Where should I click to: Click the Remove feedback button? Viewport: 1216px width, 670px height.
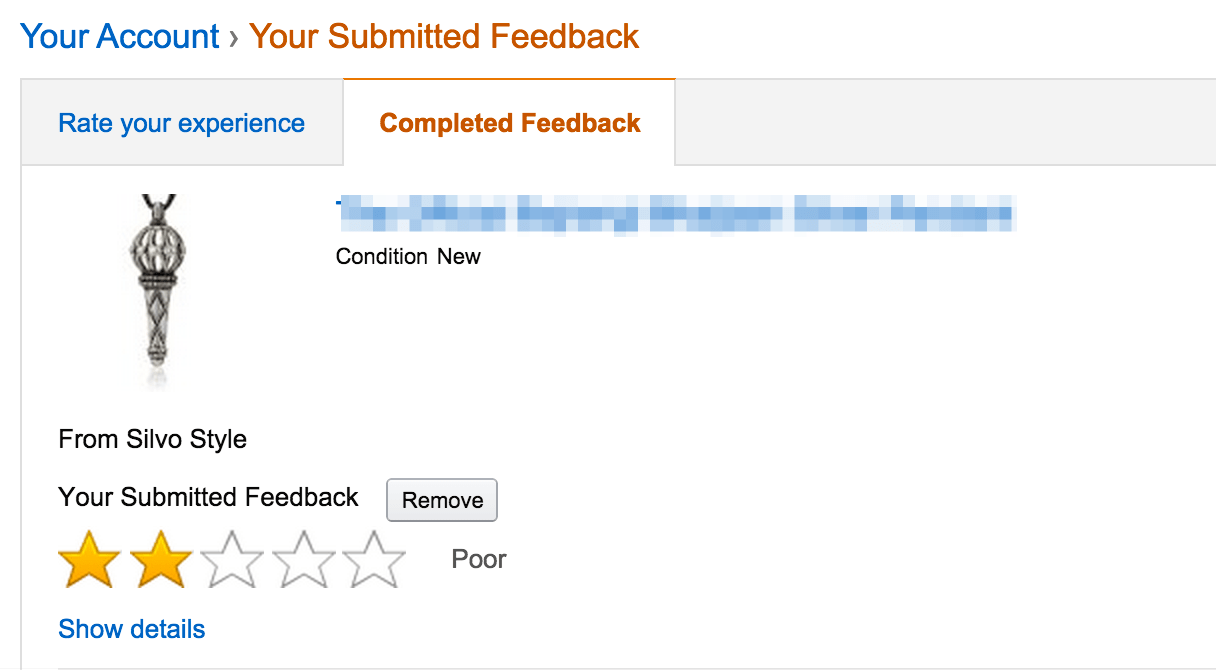(x=441, y=500)
